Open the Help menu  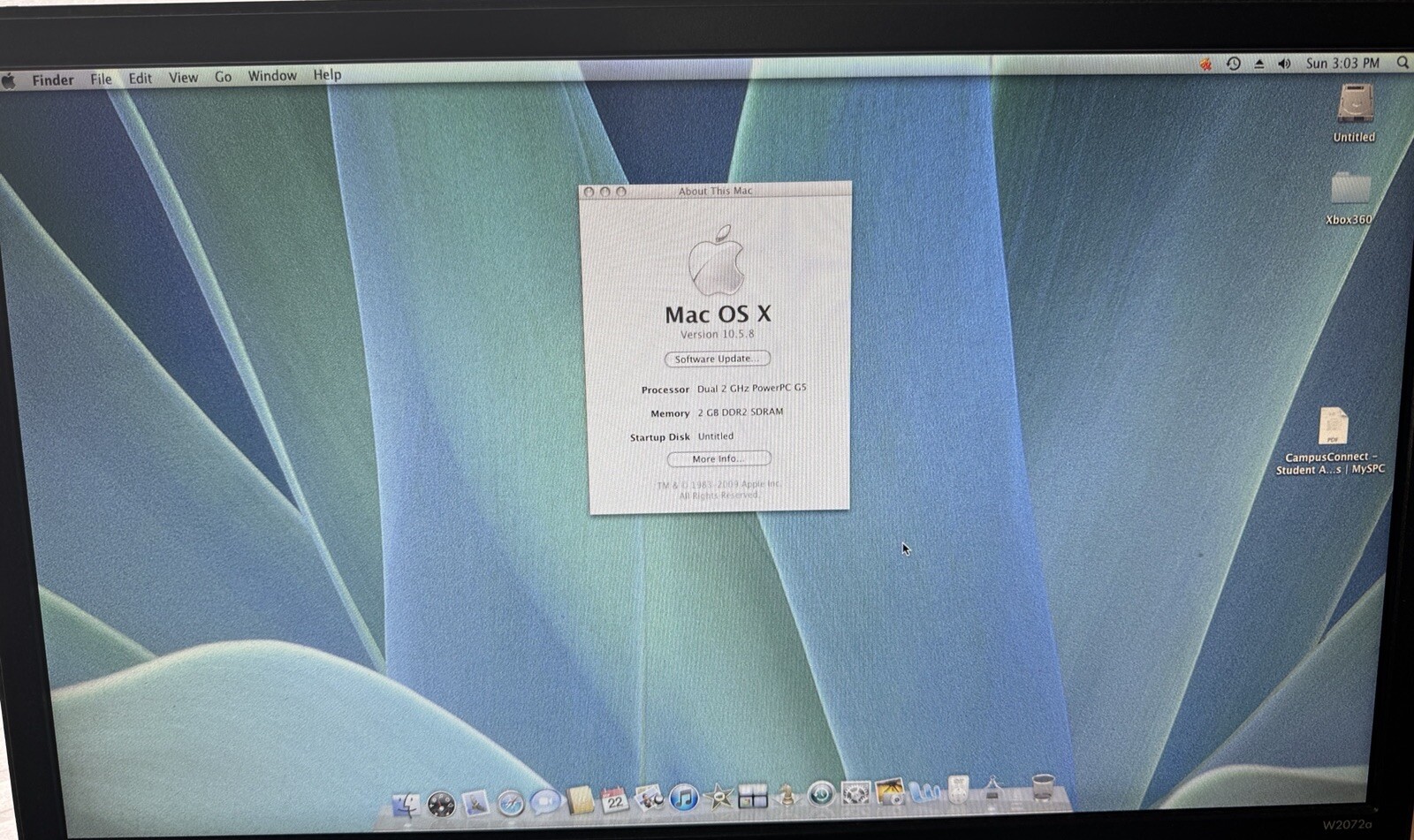coord(327,75)
